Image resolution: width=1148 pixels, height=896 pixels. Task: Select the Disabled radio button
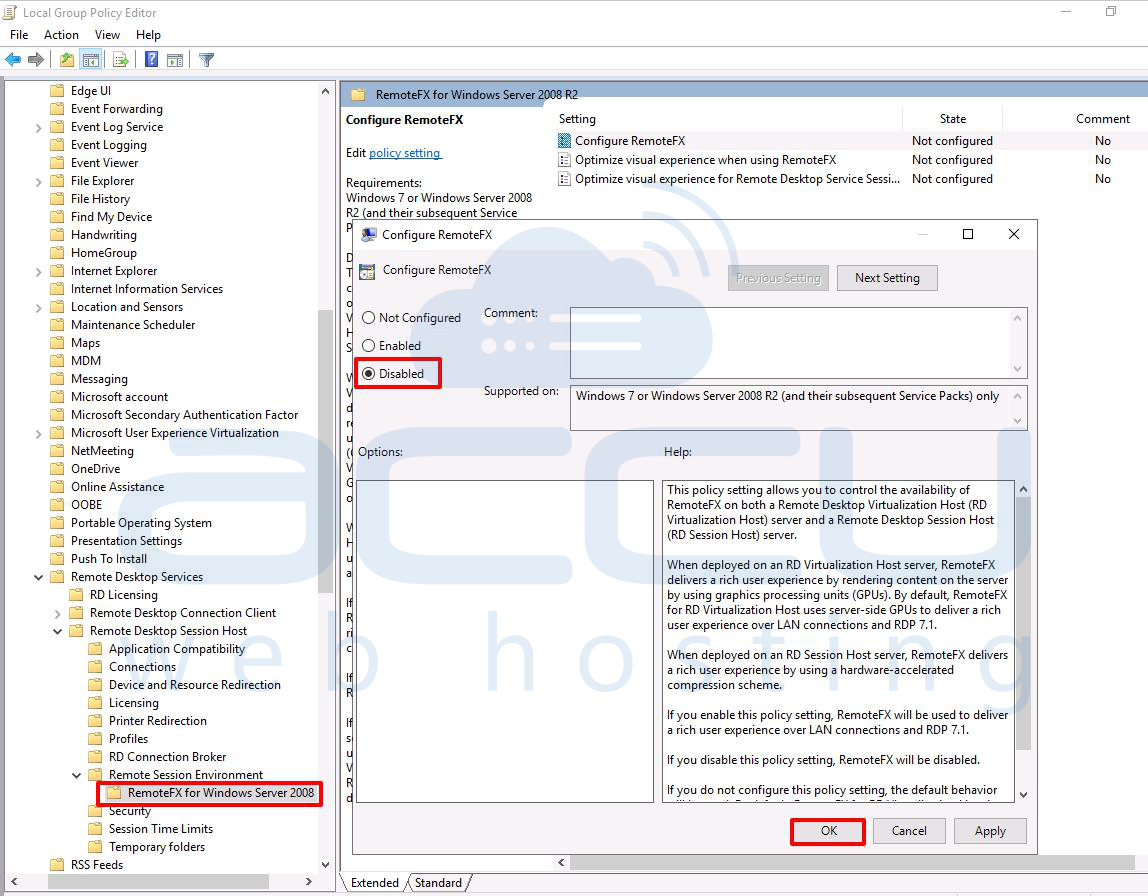pos(368,373)
